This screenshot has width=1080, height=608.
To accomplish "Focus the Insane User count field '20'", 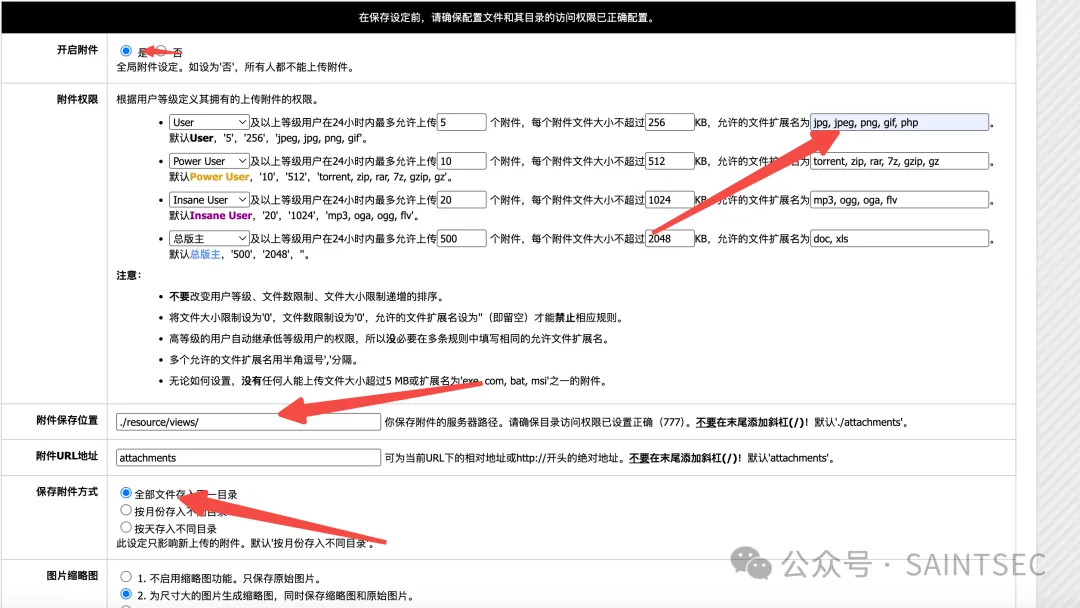I will 461,200.
